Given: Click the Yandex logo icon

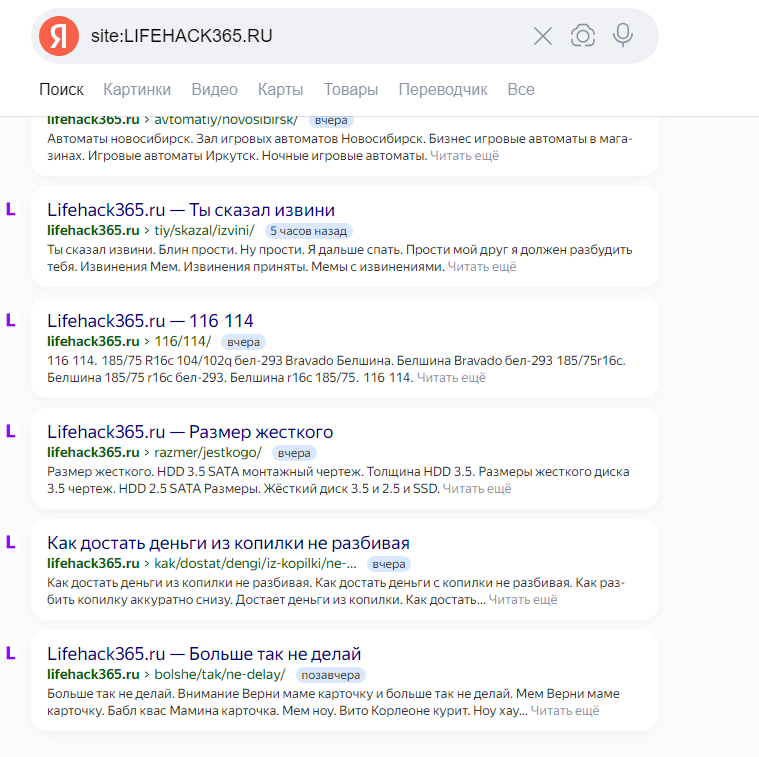Looking at the screenshot, I should pos(59,36).
